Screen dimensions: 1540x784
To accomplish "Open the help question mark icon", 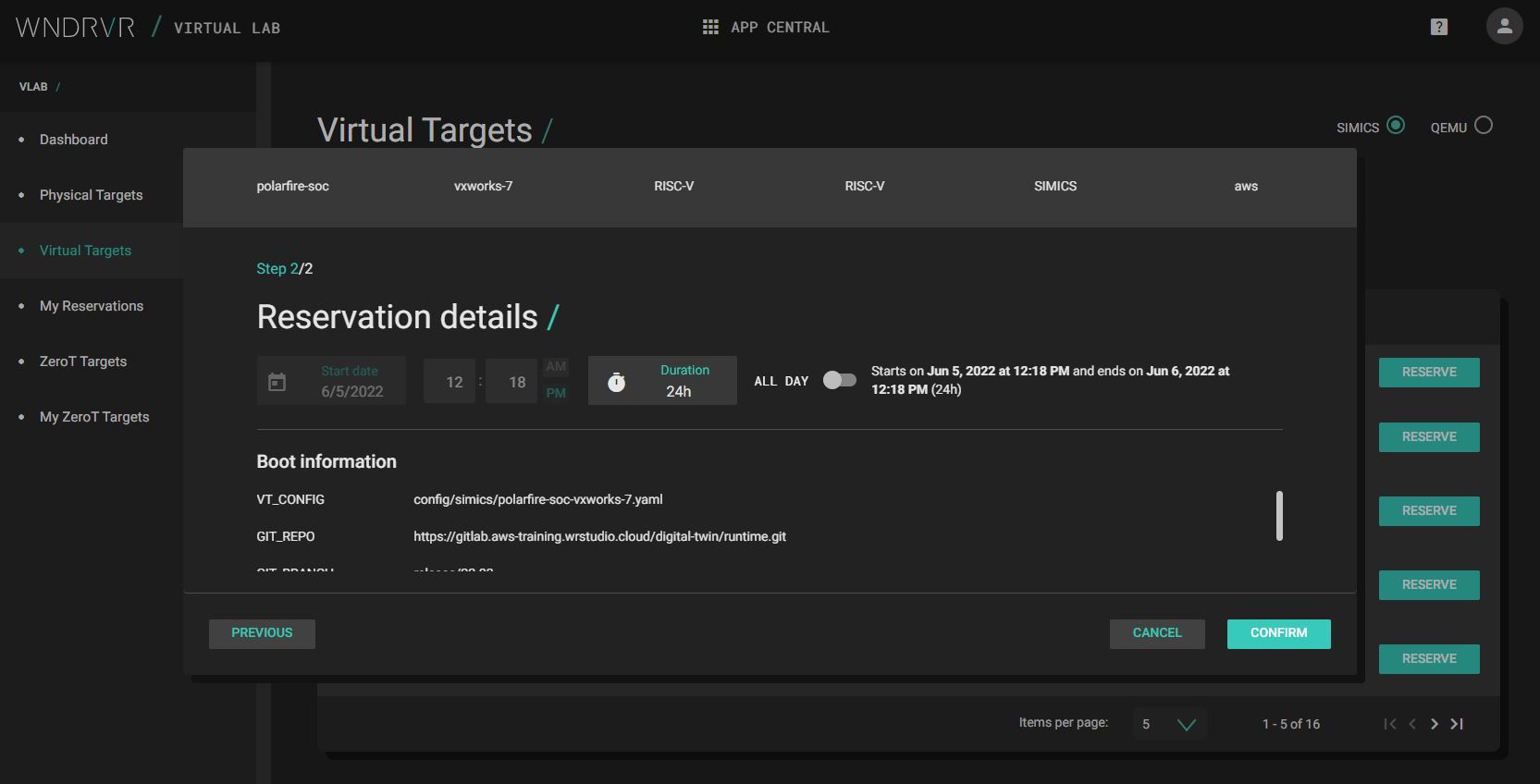I will [1438, 27].
